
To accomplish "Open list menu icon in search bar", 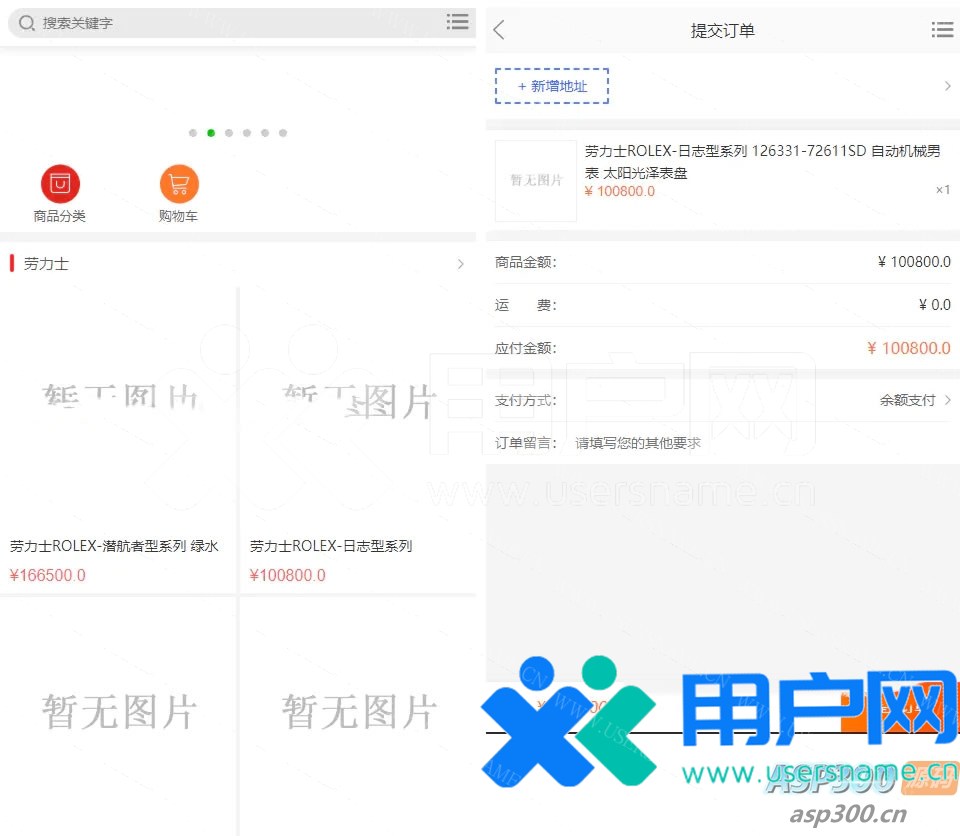I will click(457, 22).
